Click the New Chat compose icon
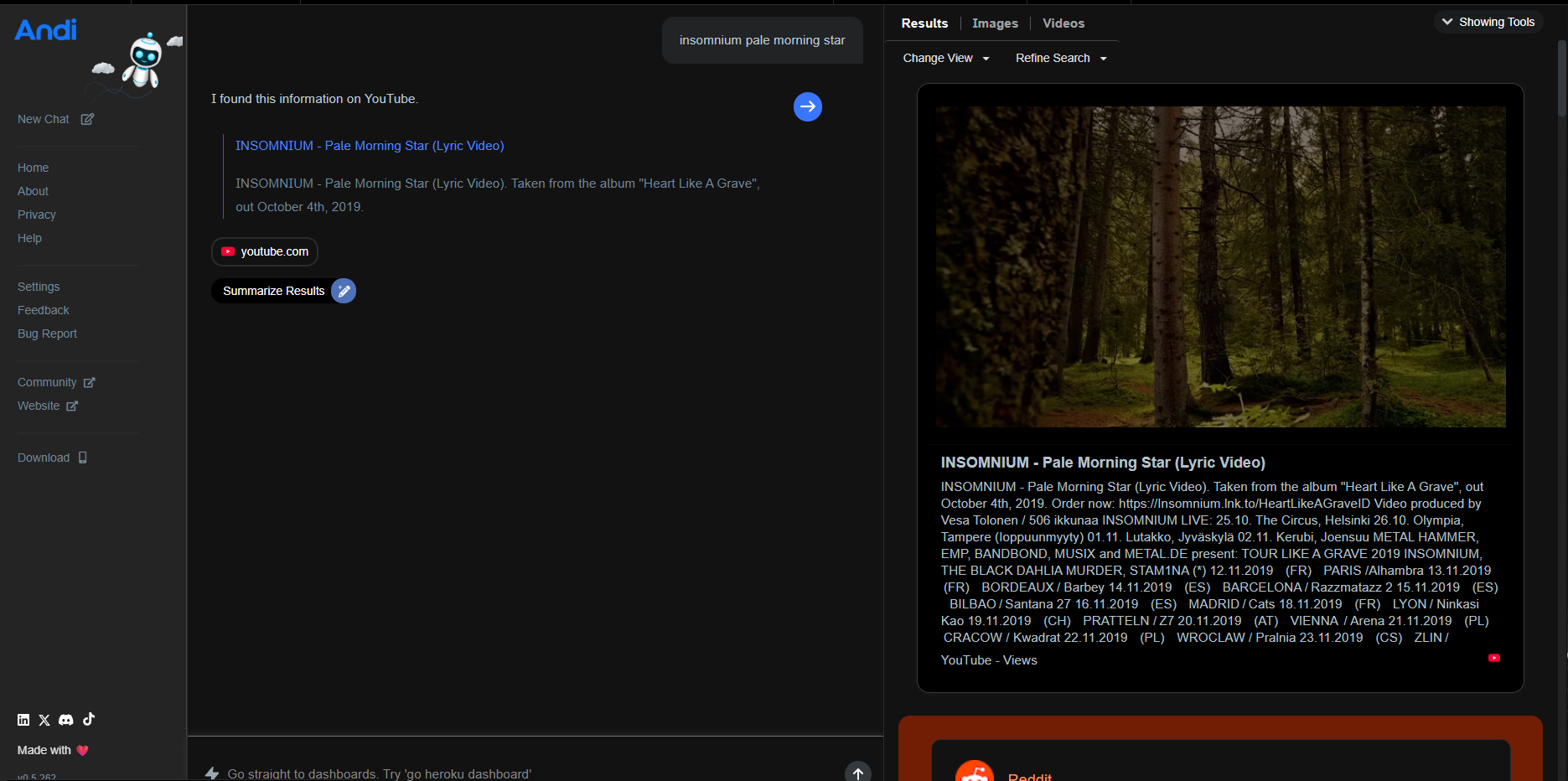The width and height of the screenshot is (1568, 781). click(87, 119)
